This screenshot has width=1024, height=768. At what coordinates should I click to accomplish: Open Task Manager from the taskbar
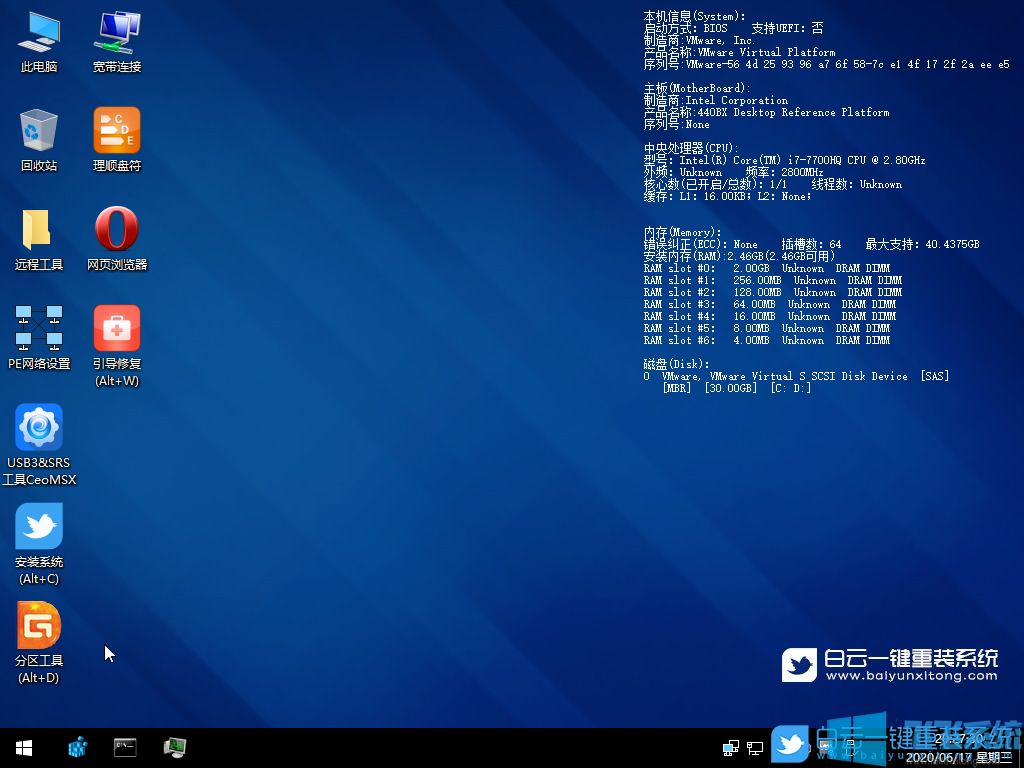coord(174,747)
